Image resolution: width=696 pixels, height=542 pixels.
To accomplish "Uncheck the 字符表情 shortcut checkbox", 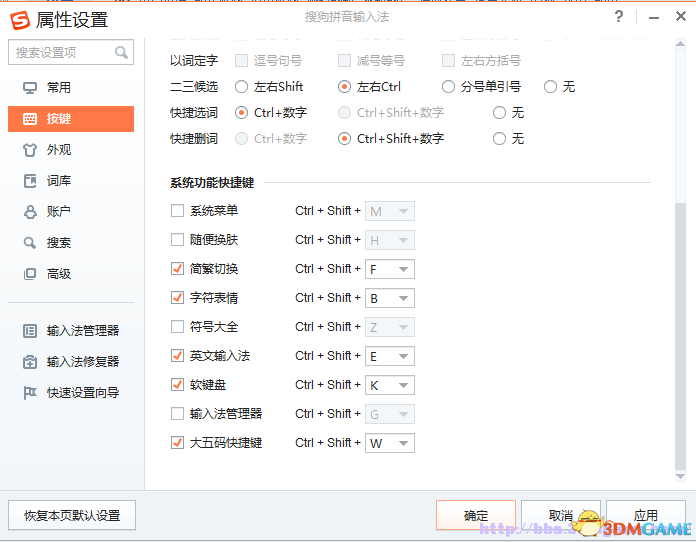I will click(178, 297).
